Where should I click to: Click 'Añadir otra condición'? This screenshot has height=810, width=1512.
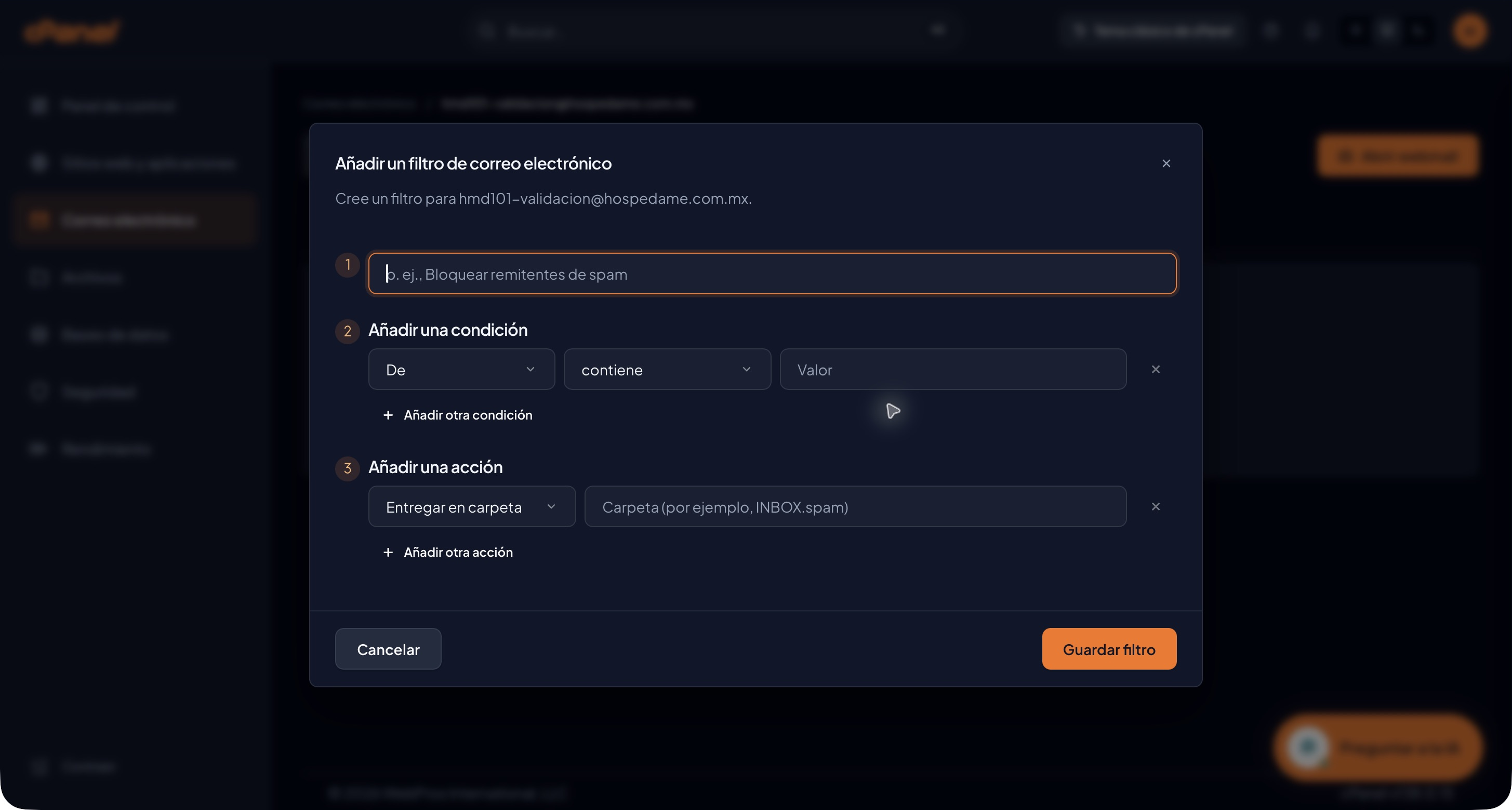pyautogui.click(x=457, y=415)
